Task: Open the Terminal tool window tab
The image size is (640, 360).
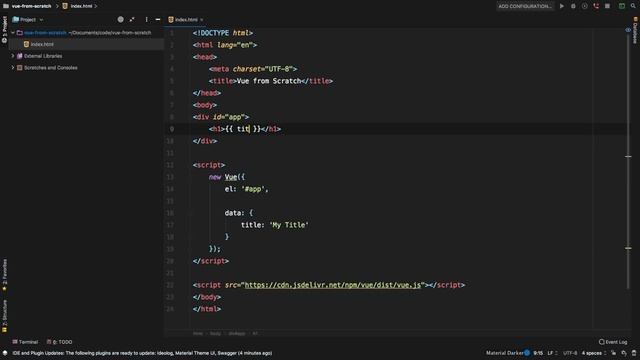Action: (x=25, y=342)
